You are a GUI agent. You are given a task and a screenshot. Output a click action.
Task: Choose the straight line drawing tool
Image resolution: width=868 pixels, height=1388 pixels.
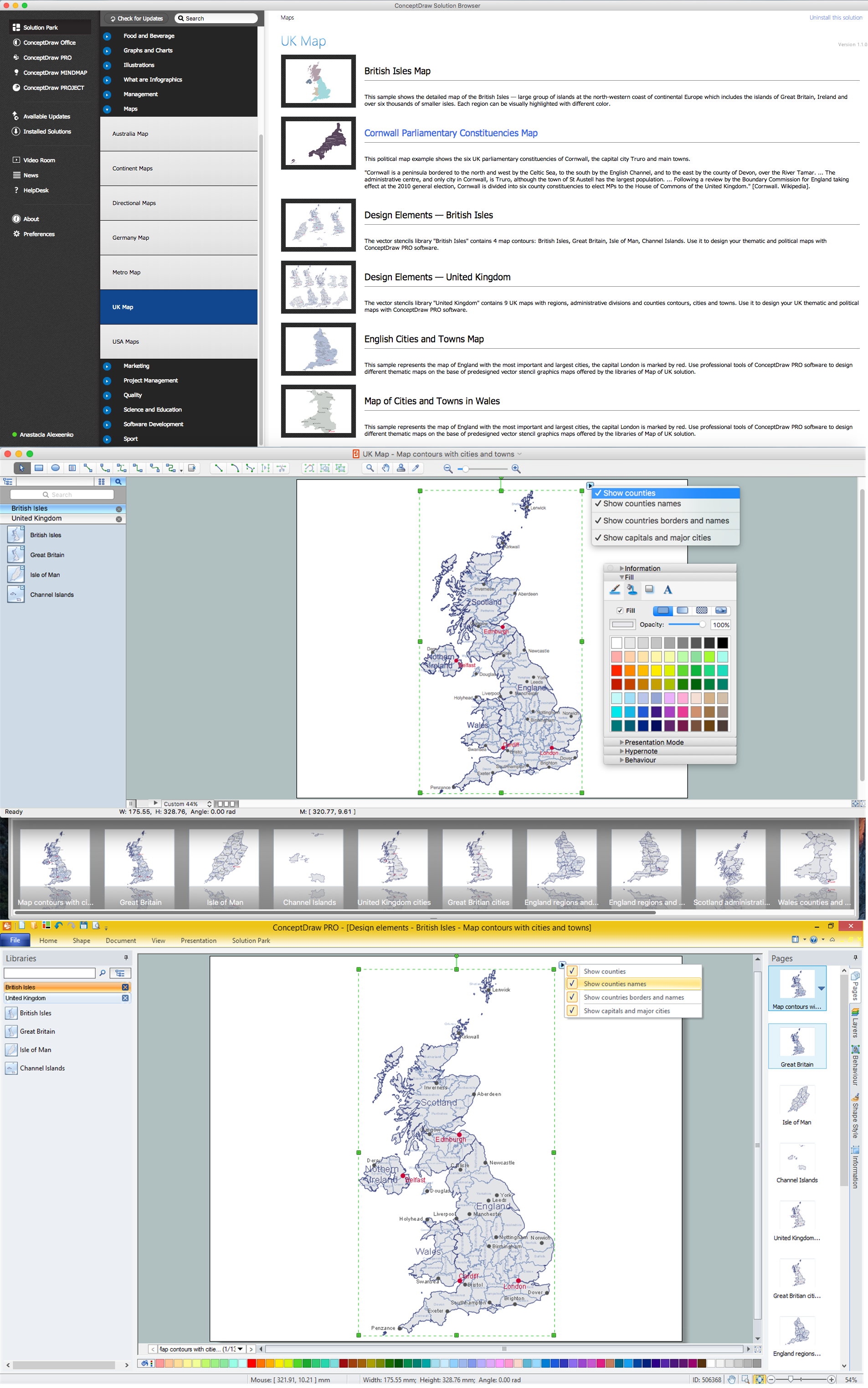coord(218,469)
